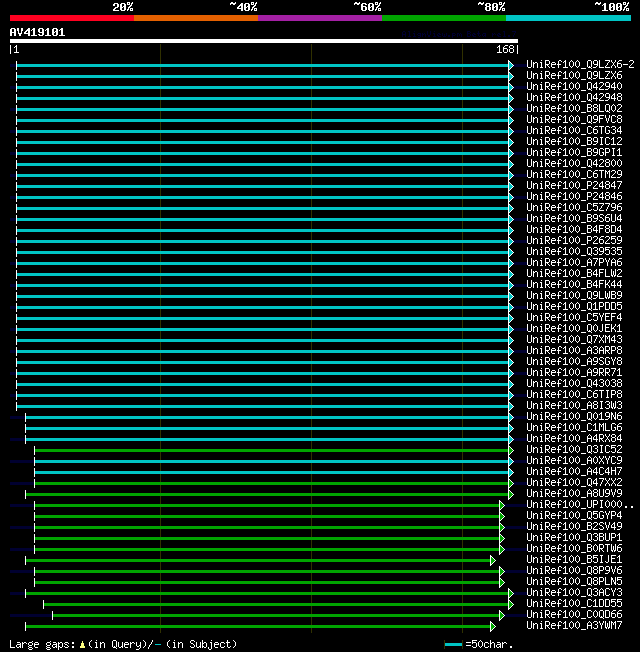Select the UniRef100_C5Z796 label
This screenshot has height=652, width=640.
click(x=574, y=207)
